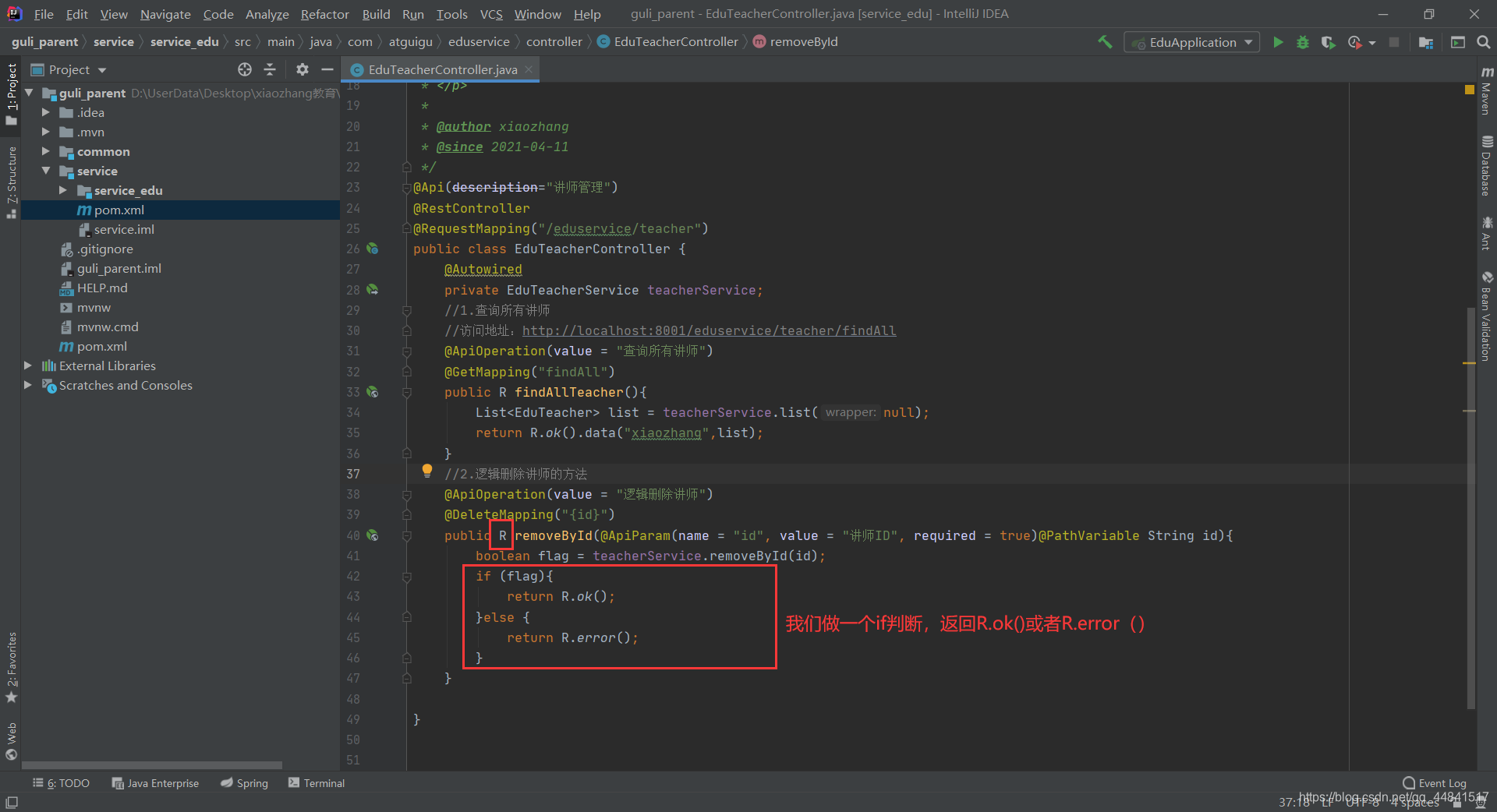Click the Project panel horizontal scrollbar

pos(152,765)
